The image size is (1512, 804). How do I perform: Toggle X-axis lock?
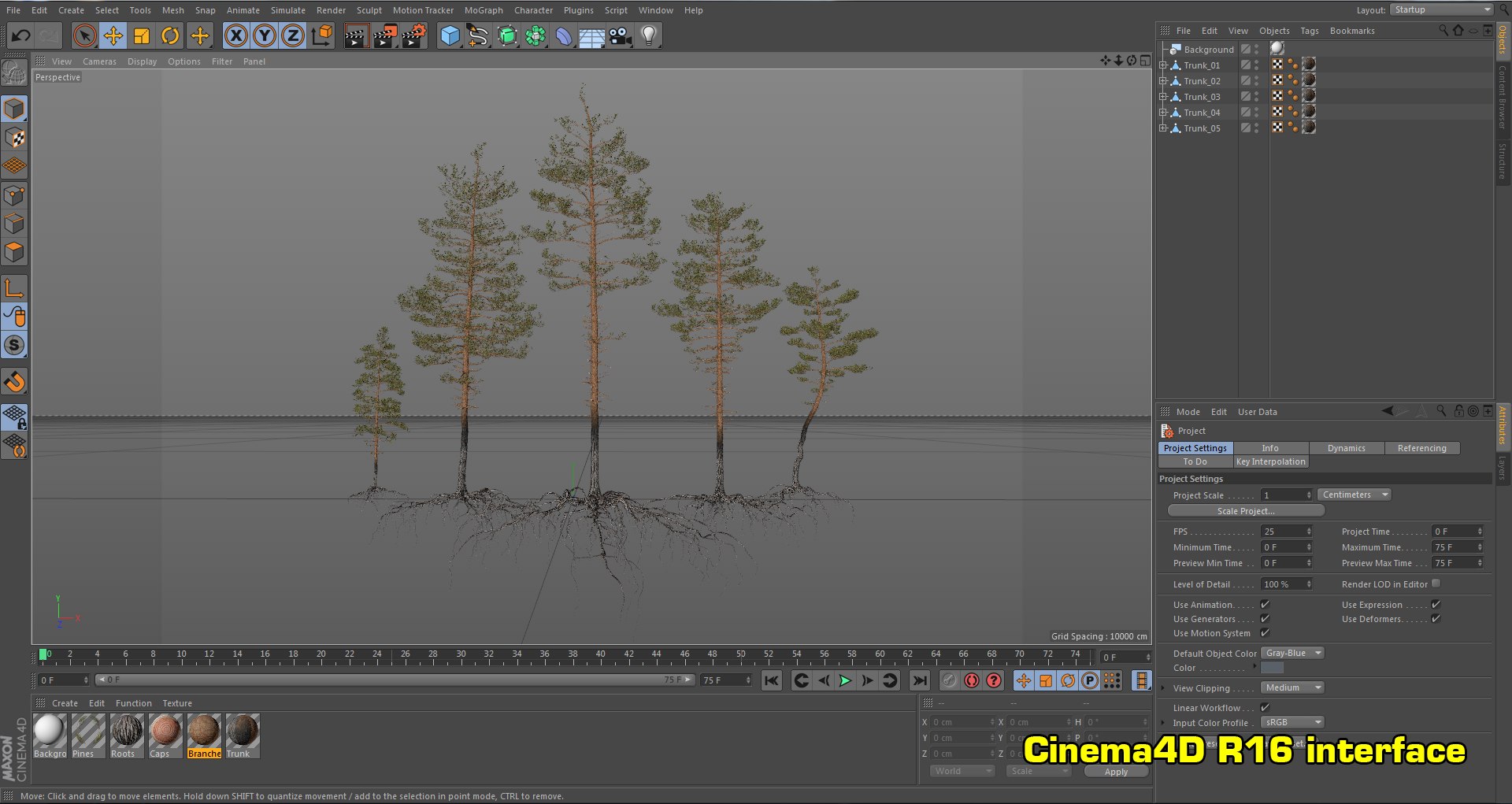(236, 35)
